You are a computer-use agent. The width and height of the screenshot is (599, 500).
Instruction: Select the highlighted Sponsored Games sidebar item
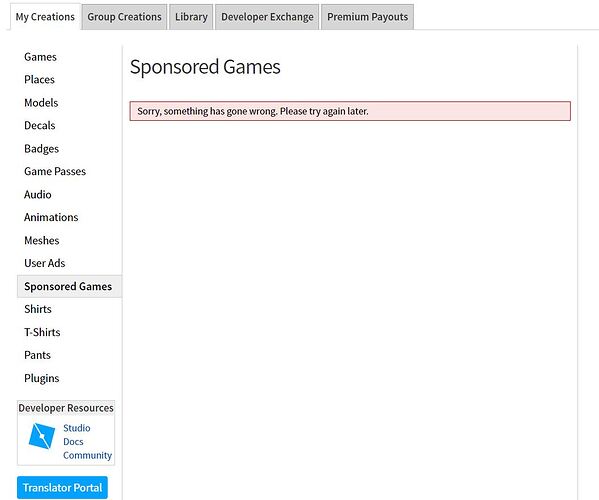69,286
